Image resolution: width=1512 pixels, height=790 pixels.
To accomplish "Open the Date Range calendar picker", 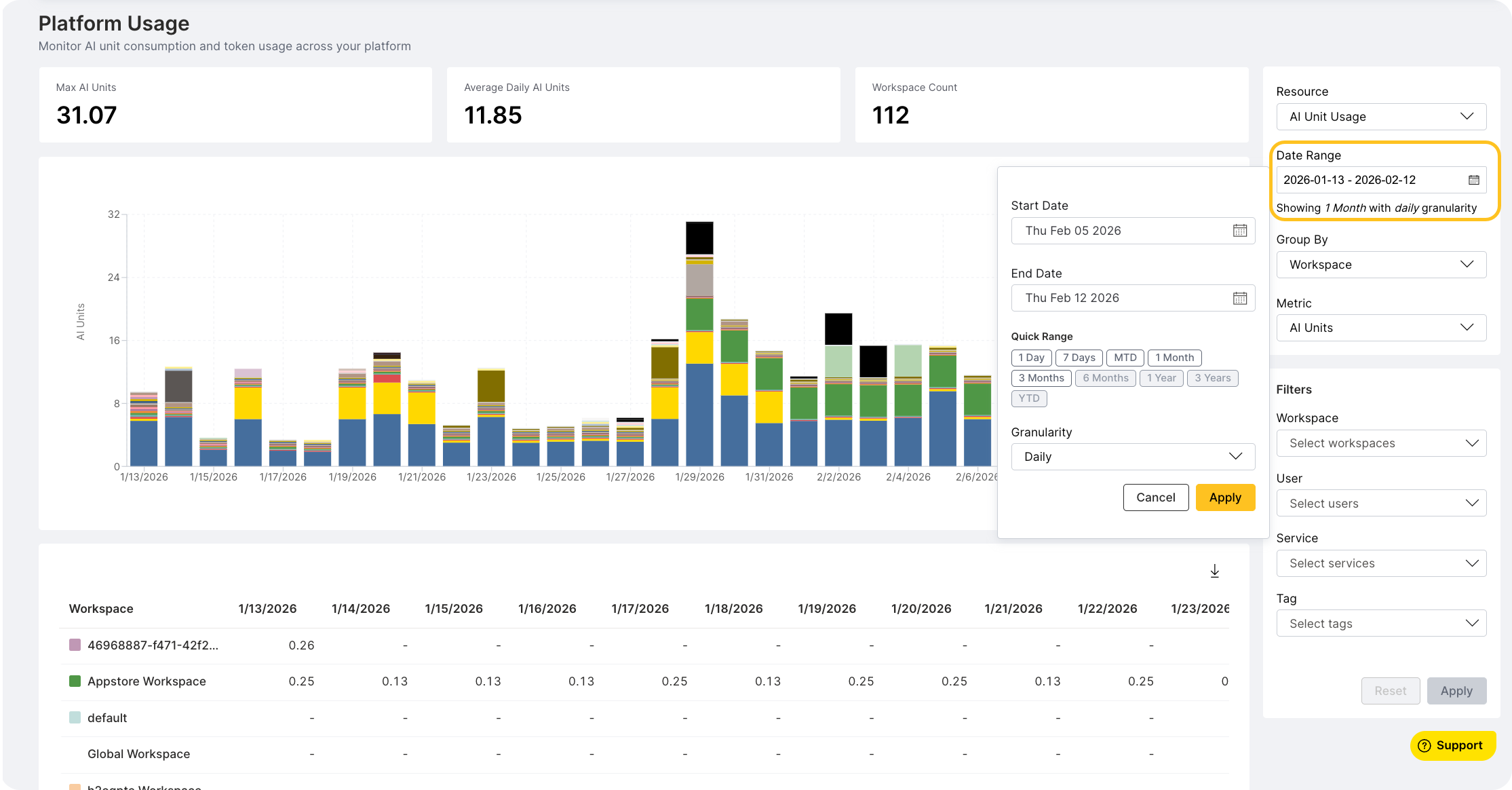I will click(x=1473, y=179).
